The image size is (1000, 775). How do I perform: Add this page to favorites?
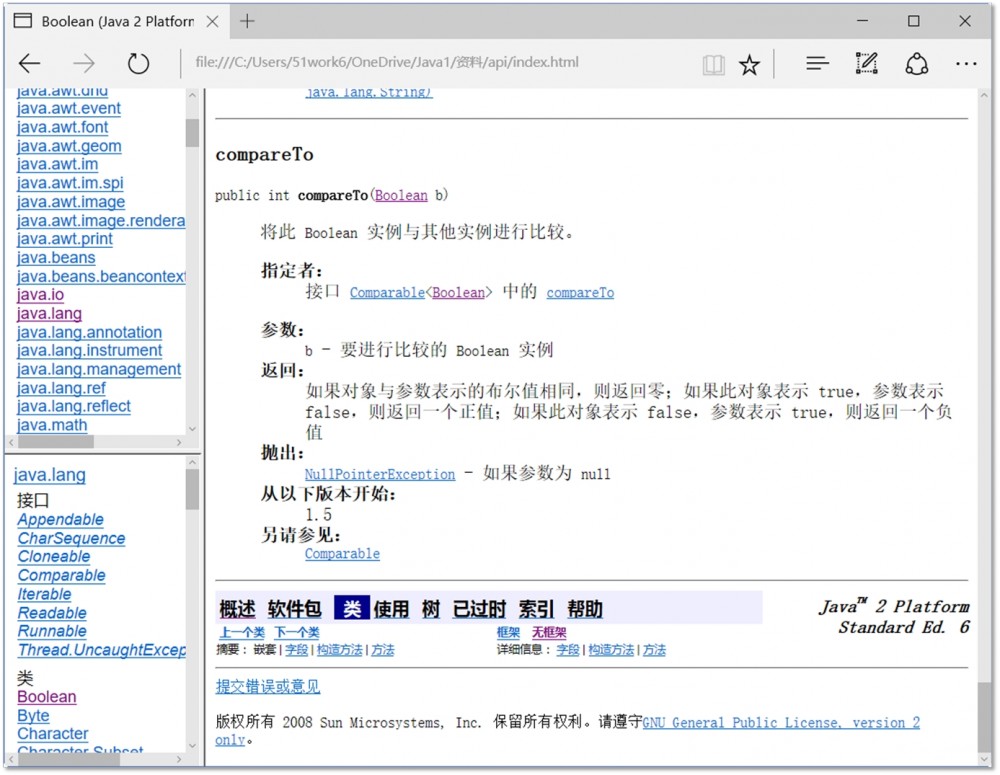click(749, 62)
